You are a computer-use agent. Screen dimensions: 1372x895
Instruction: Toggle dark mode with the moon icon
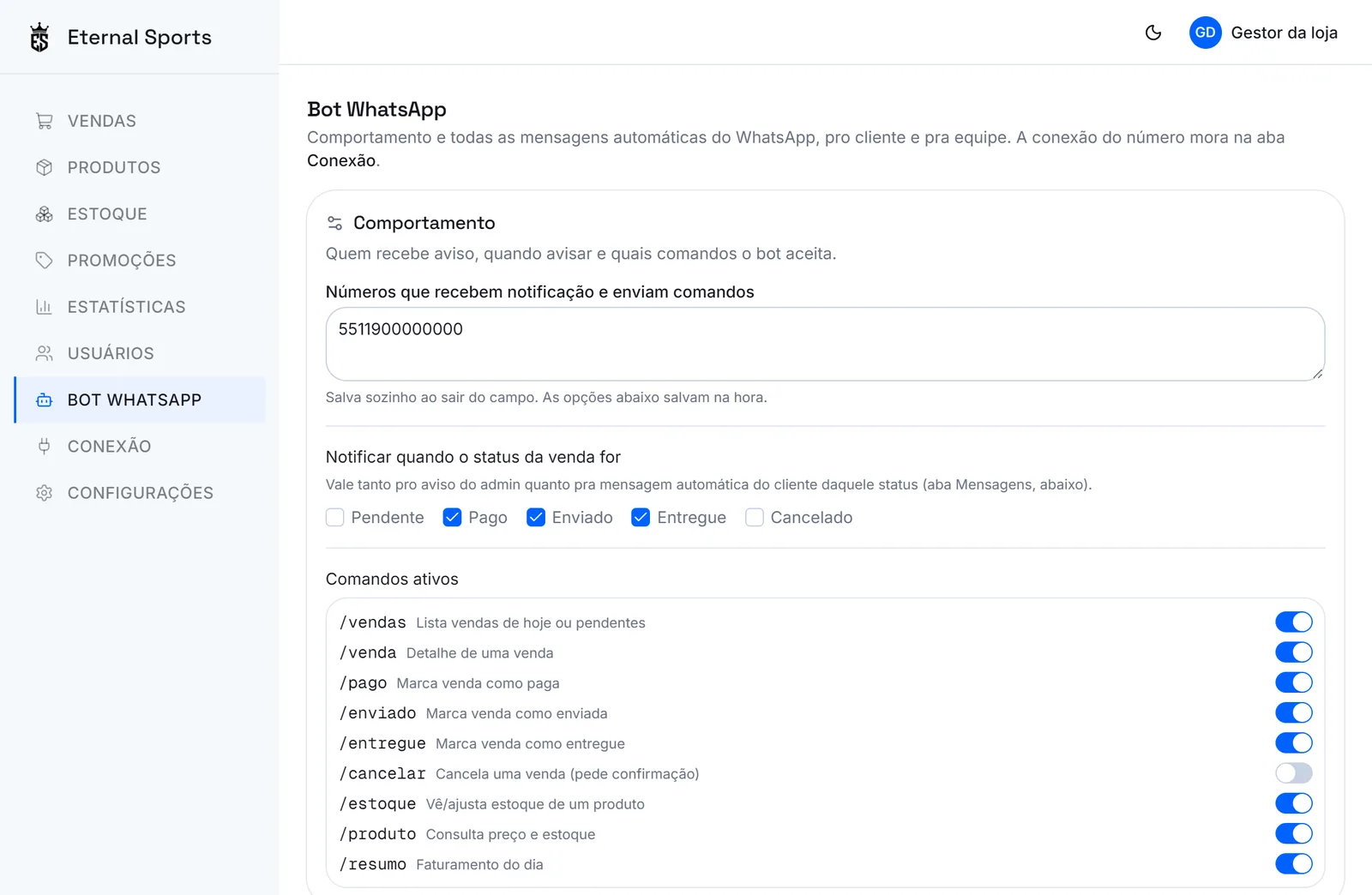coord(1153,33)
